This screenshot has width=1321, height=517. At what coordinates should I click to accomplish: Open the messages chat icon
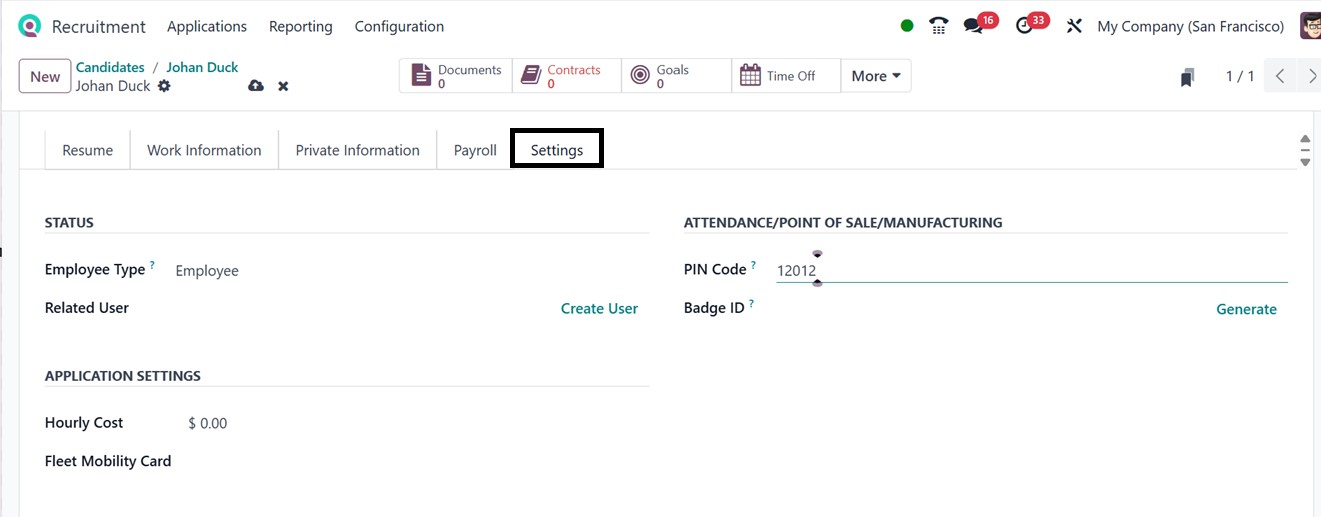click(973, 26)
